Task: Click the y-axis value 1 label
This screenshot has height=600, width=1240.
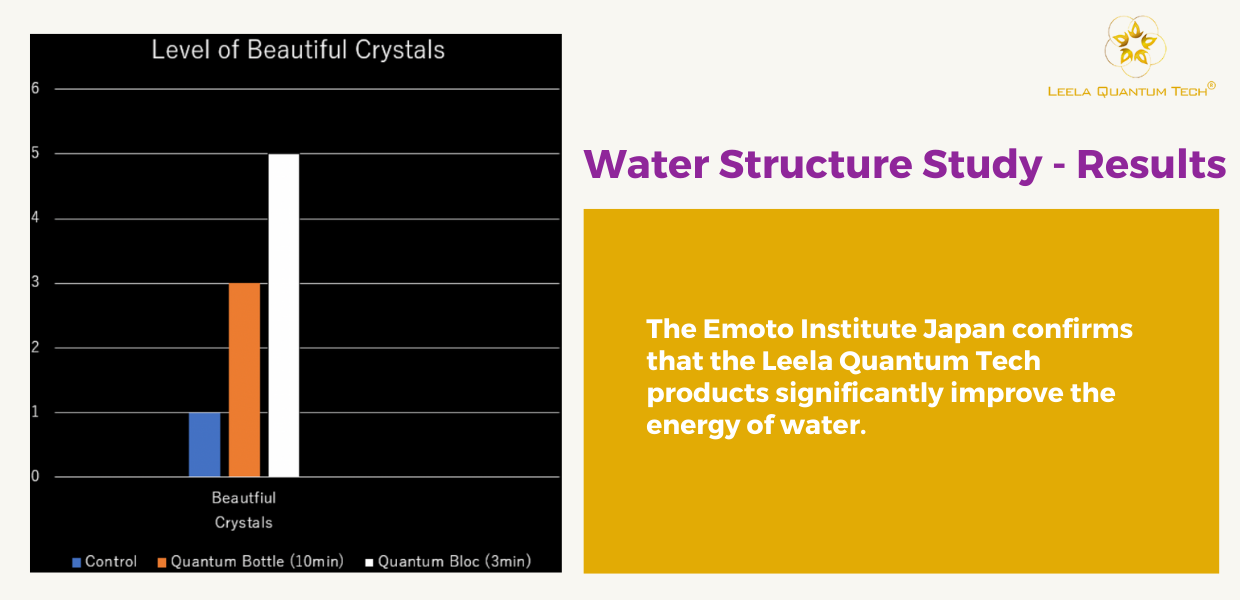Action: pos(35,412)
